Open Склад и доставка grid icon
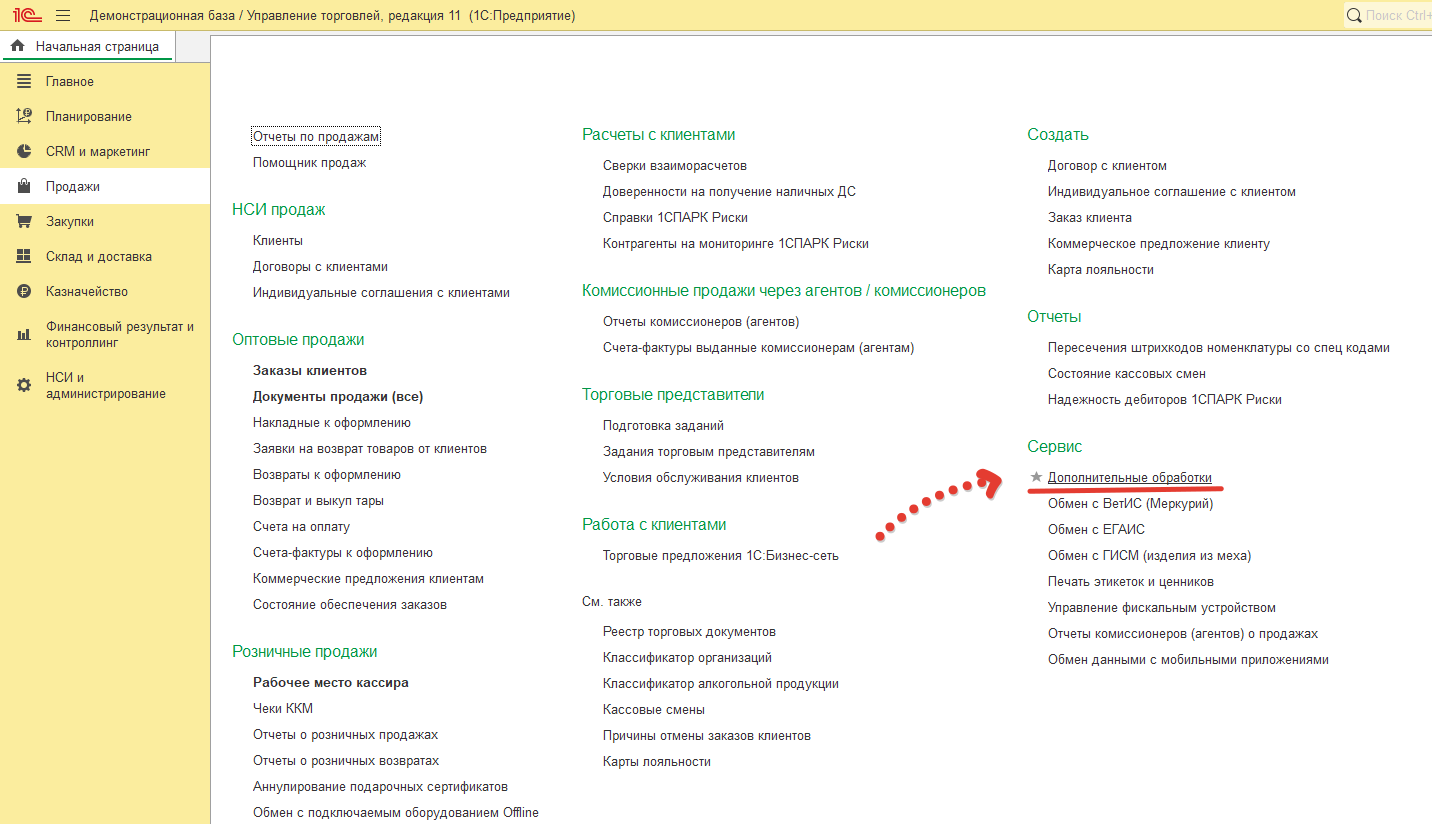The width and height of the screenshot is (1432, 824). point(24,257)
